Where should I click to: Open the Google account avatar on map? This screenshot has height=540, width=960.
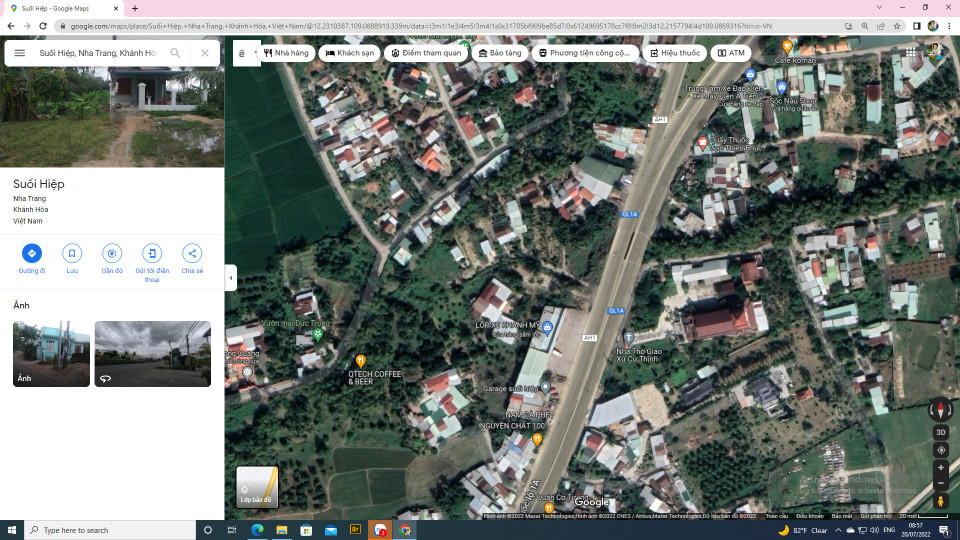[936, 51]
